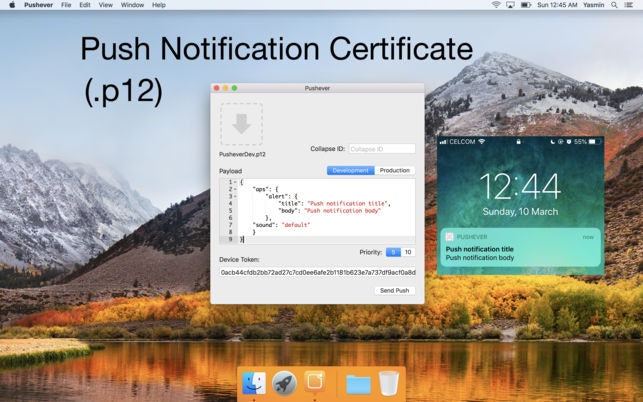The height and width of the screenshot is (402, 643).
Task: Open the Help menu
Action: click(x=159, y=5)
